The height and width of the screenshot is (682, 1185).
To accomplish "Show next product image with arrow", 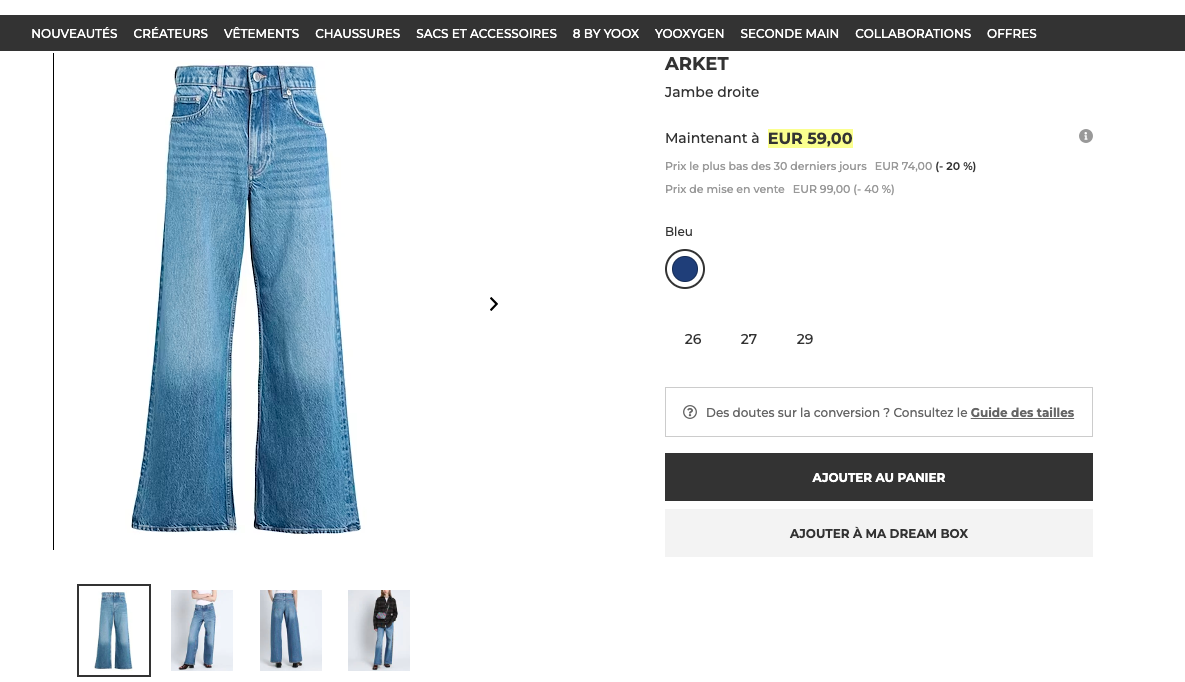I will pos(493,304).
